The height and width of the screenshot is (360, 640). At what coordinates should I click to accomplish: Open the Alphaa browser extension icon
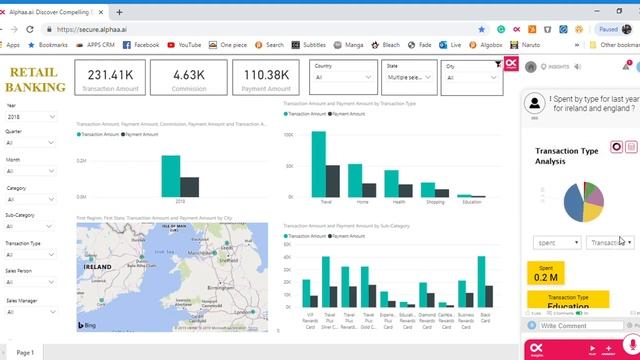click(x=517, y=29)
